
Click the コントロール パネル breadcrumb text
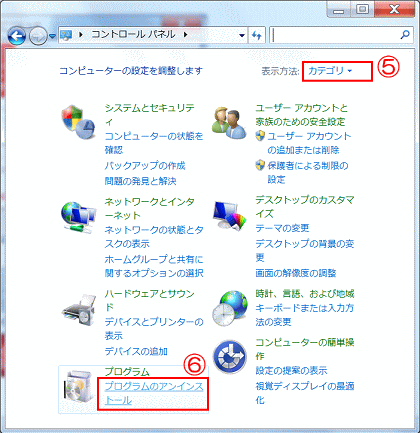[x=133, y=34]
